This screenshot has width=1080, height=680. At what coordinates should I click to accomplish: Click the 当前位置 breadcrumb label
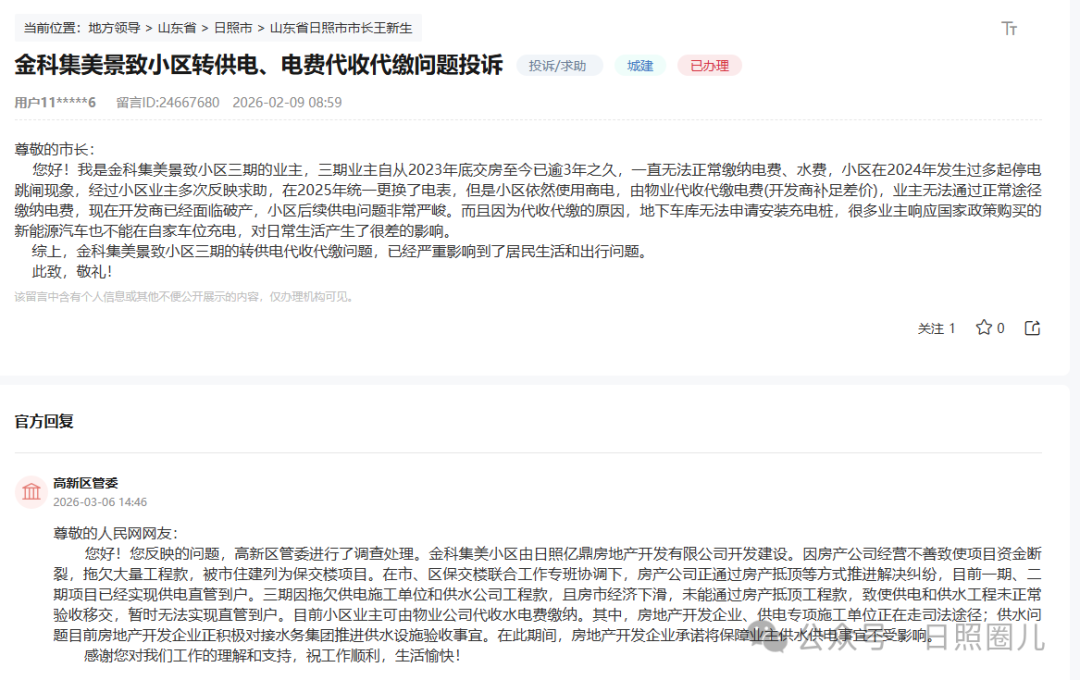[53, 28]
